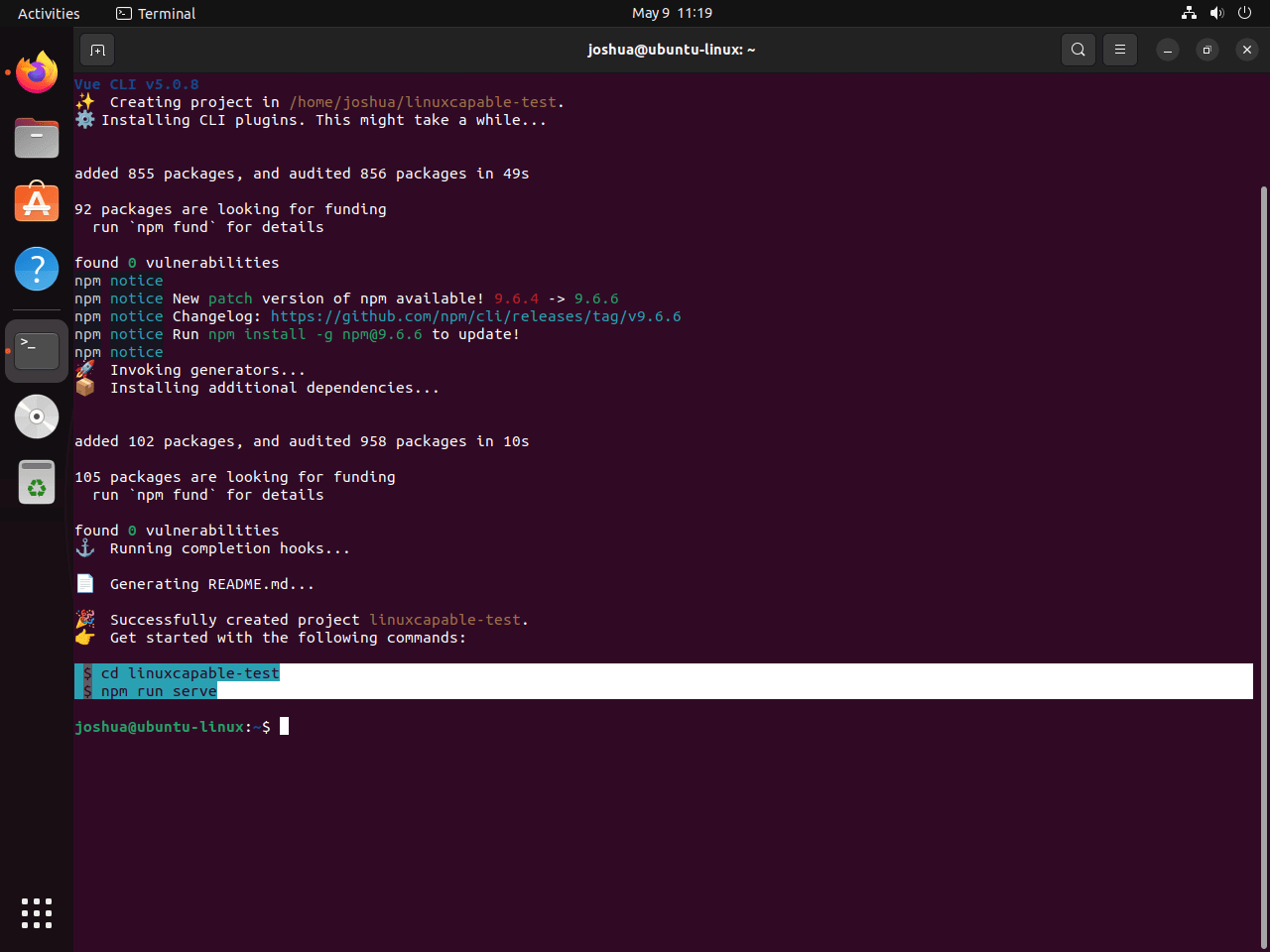
Task: Open the terminal hamburger menu
Action: pyautogui.click(x=1120, y=50)
